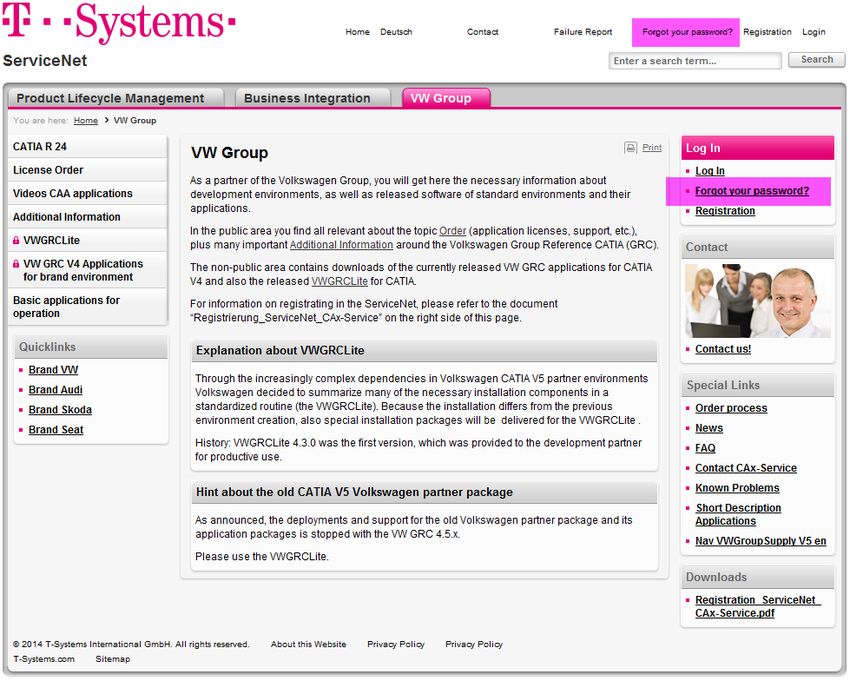Open the Known Problems link

coord(737,489)
